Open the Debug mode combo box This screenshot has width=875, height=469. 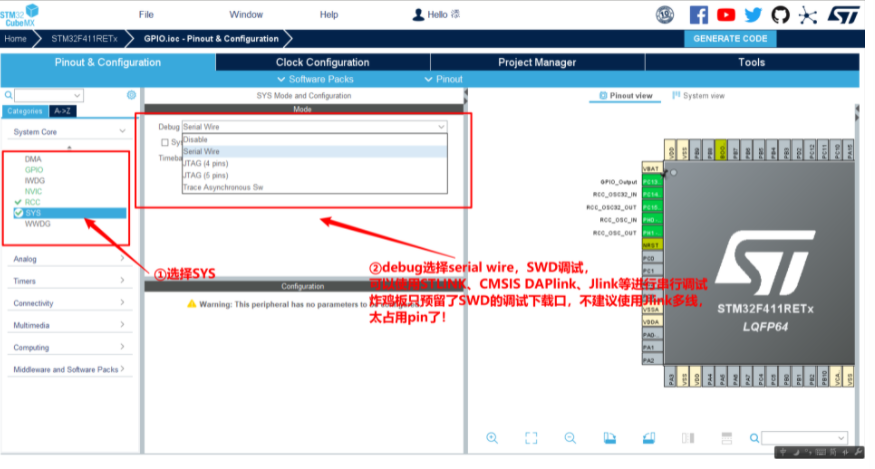(x=314, y=127)
